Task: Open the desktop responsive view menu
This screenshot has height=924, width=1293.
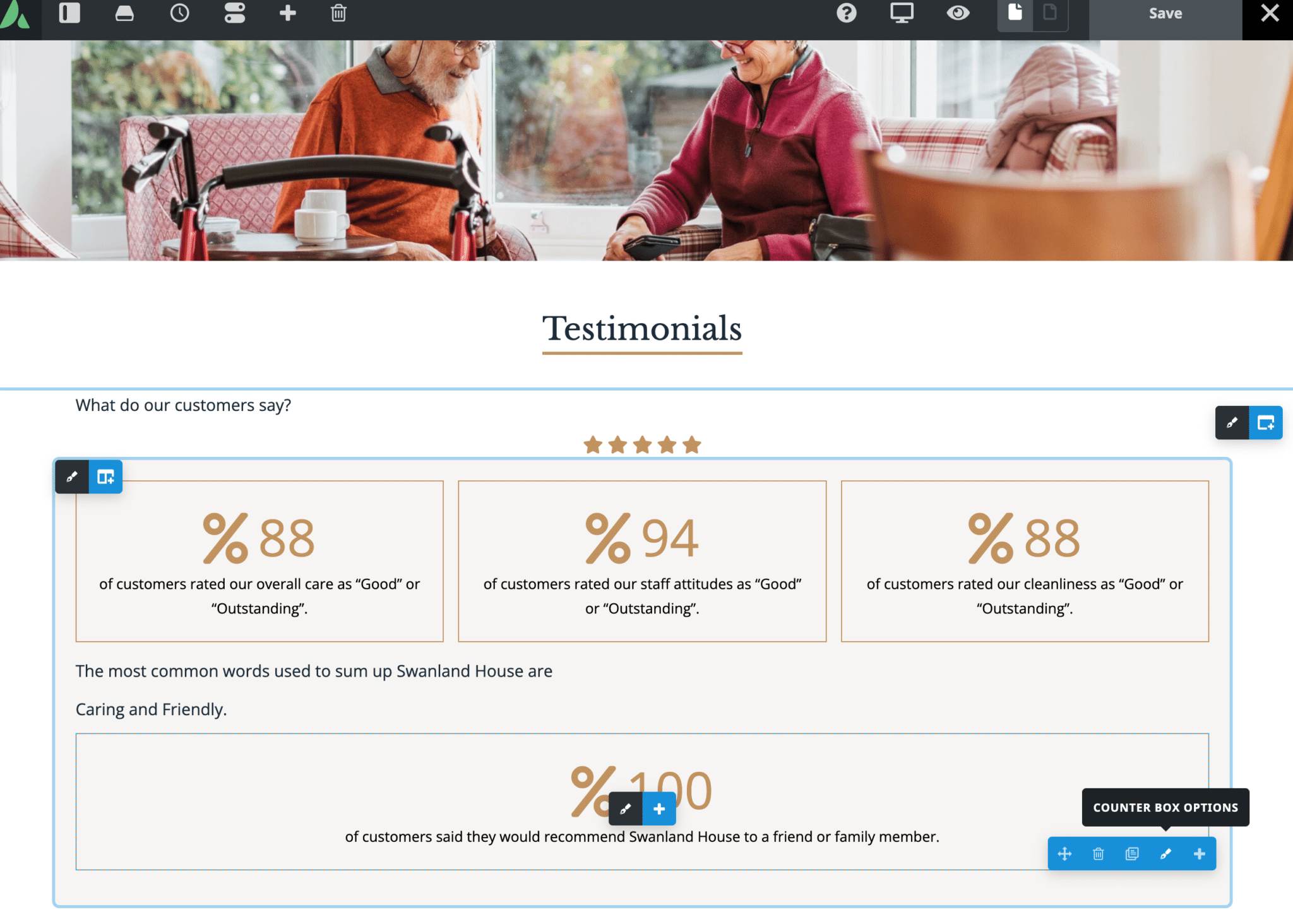Action: [x=902, y=13]
